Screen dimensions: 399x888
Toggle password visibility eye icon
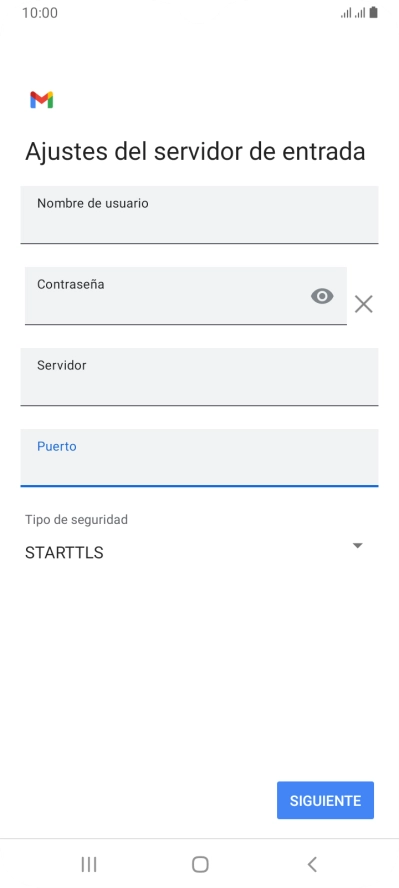tap(322, 296)
